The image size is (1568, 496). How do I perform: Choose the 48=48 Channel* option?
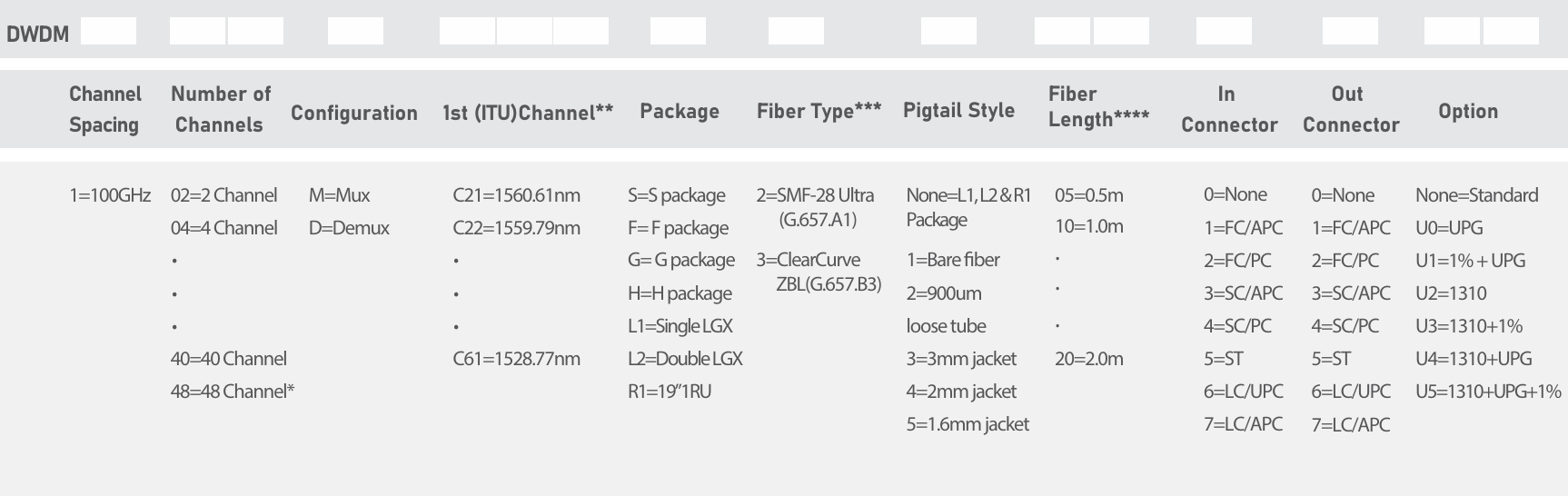[x=233, y=392]
